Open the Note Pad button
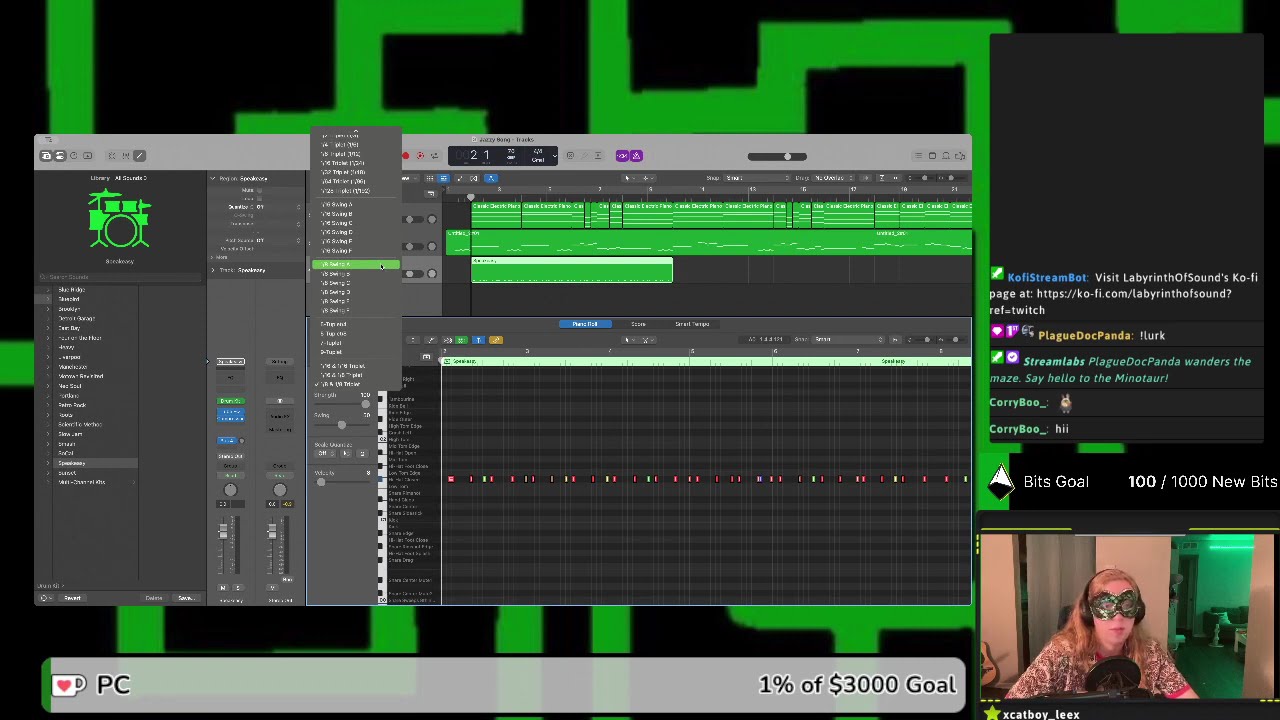The height and width of the screenshot is (720, 1280). (932, 155)
